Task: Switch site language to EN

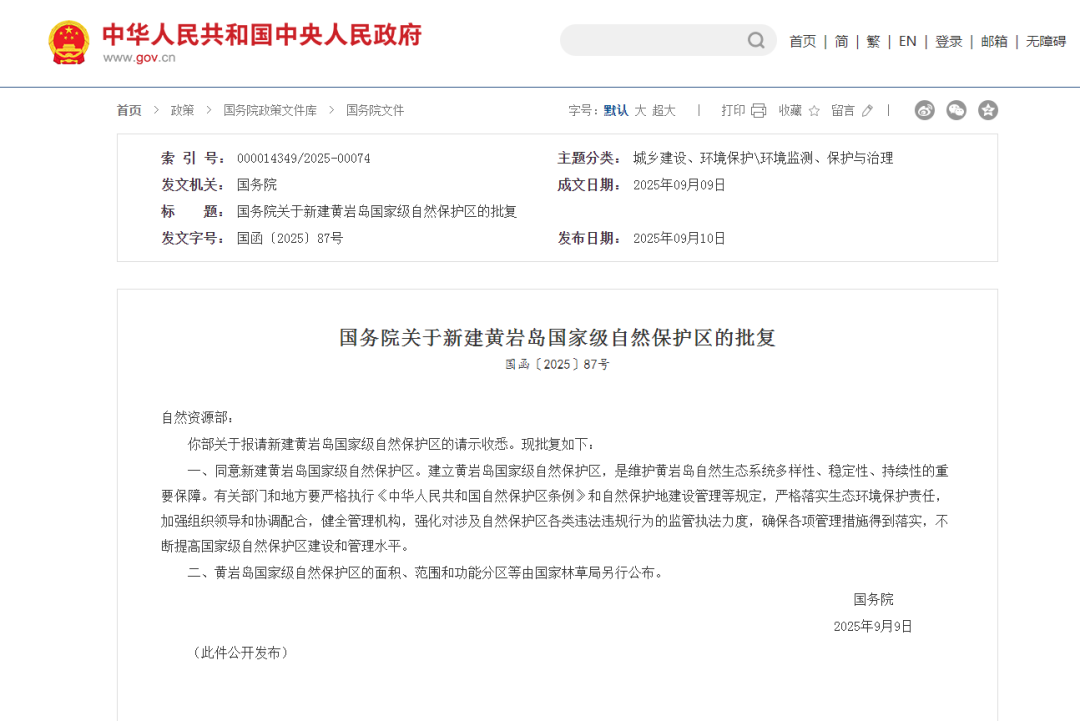Action: point(907,41)
